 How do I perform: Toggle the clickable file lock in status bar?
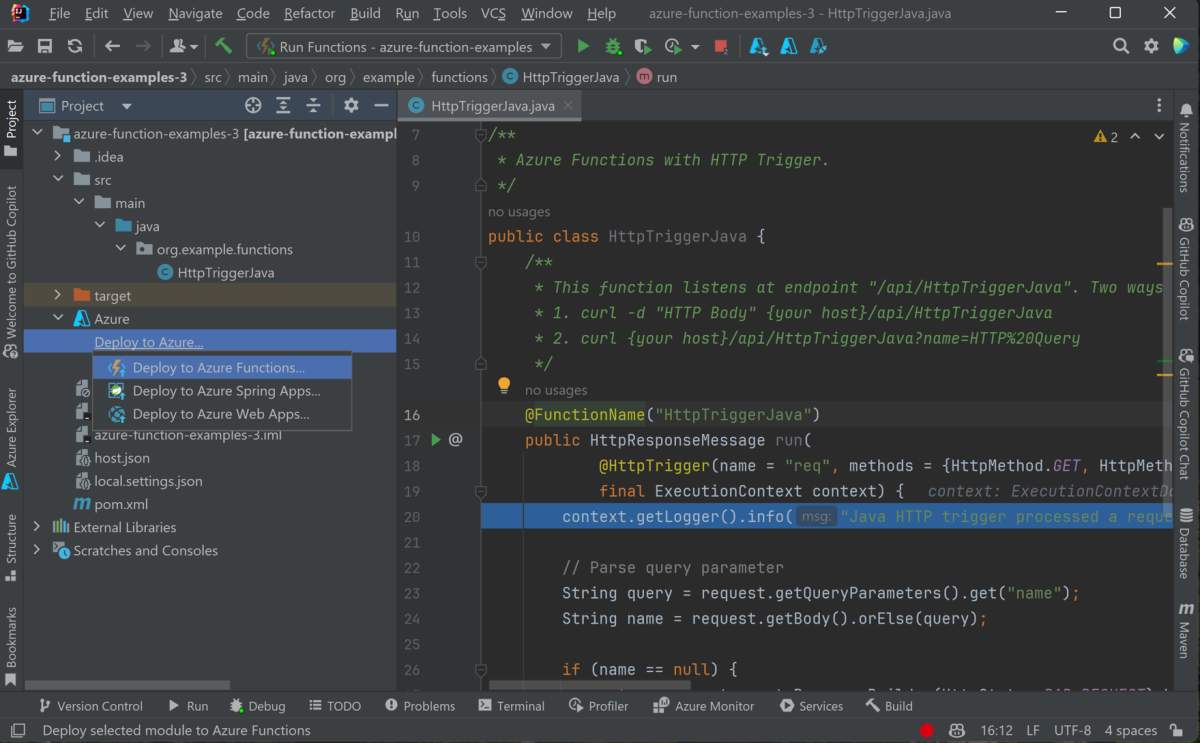pos(1174,730)
